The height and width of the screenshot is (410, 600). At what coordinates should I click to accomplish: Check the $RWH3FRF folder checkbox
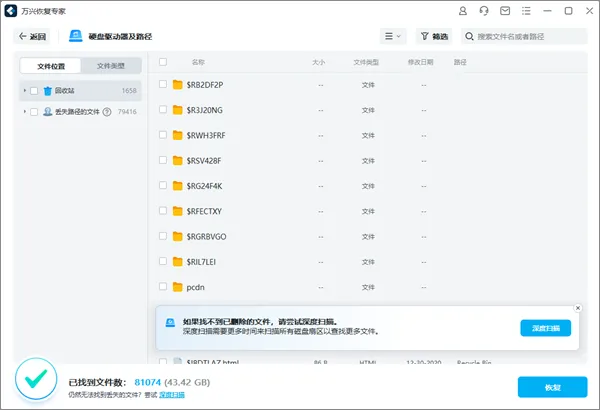tap(163, 134)
